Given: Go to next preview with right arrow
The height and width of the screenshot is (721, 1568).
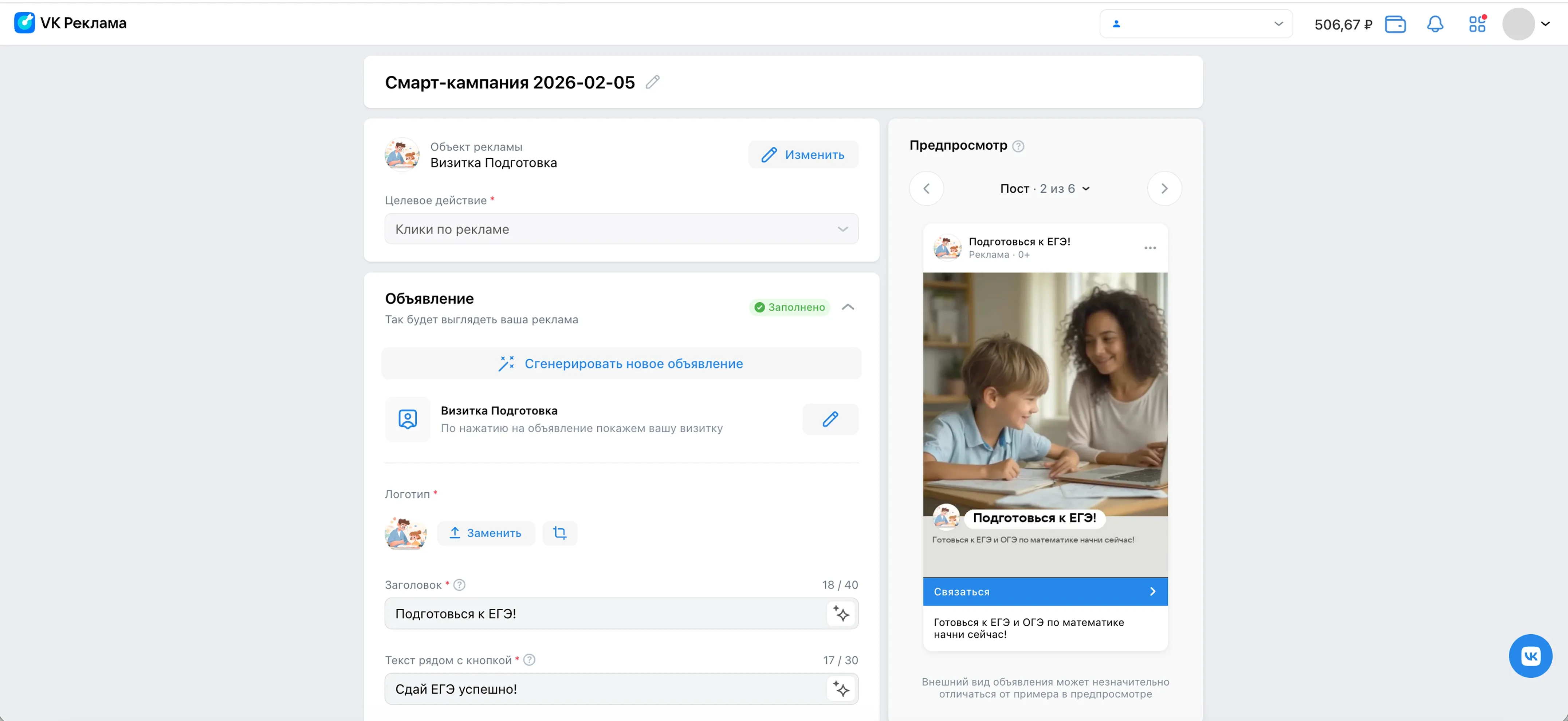Looking at the screenshot, I should click(1164, 189).
